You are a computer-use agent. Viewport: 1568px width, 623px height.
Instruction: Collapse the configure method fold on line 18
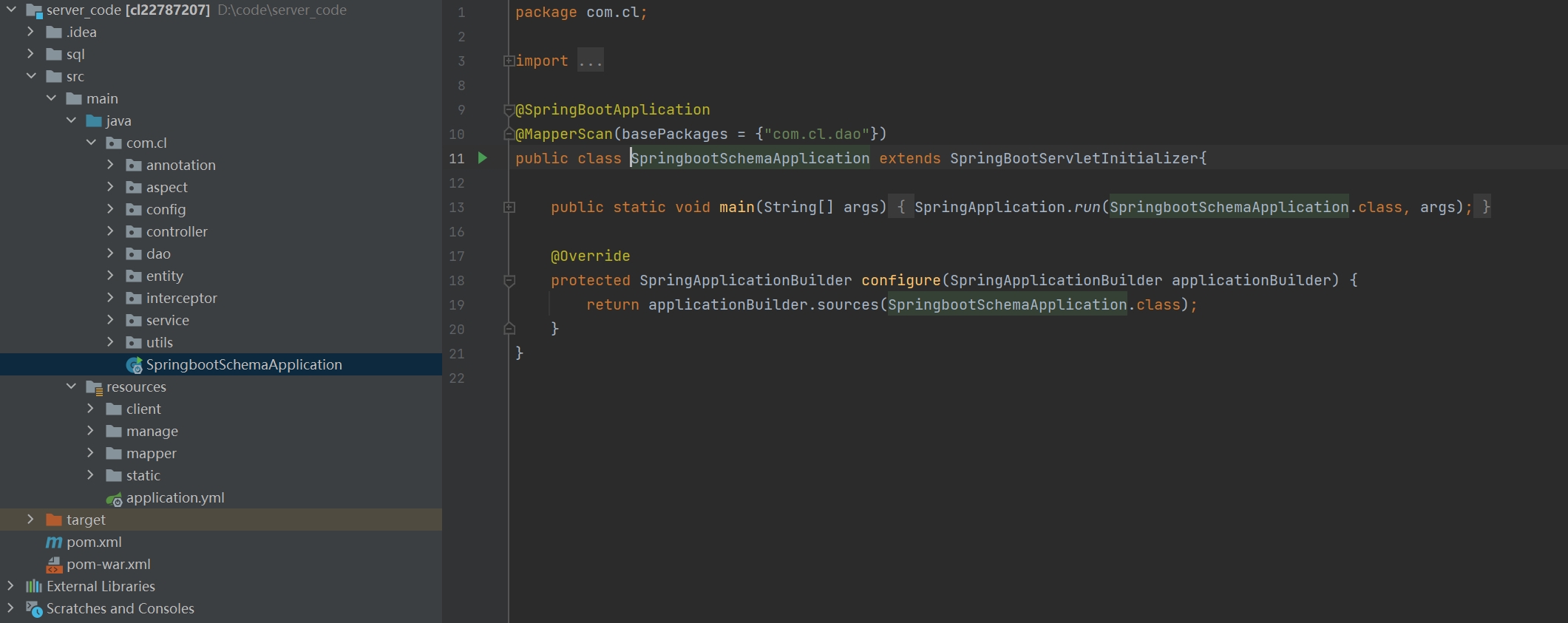(509, 280)
